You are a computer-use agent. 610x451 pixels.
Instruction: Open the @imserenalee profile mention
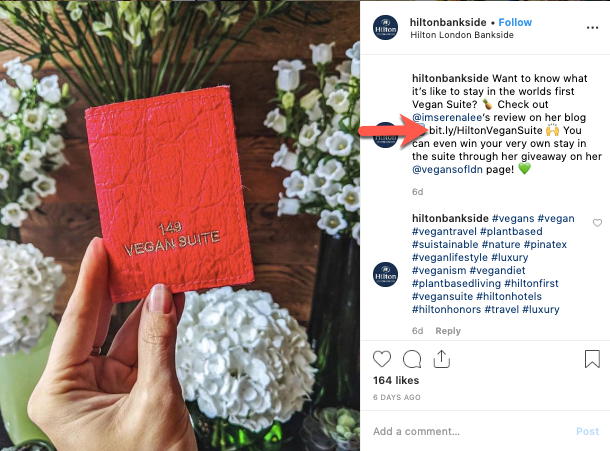[x=447, y=117]
